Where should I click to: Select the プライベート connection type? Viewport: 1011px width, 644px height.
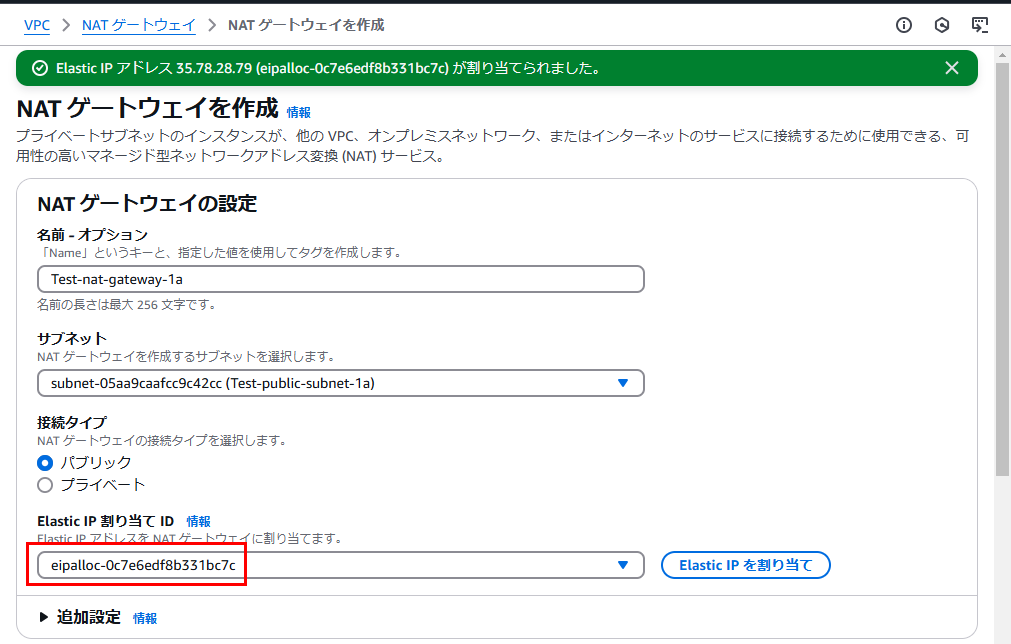tap(45, 485)
